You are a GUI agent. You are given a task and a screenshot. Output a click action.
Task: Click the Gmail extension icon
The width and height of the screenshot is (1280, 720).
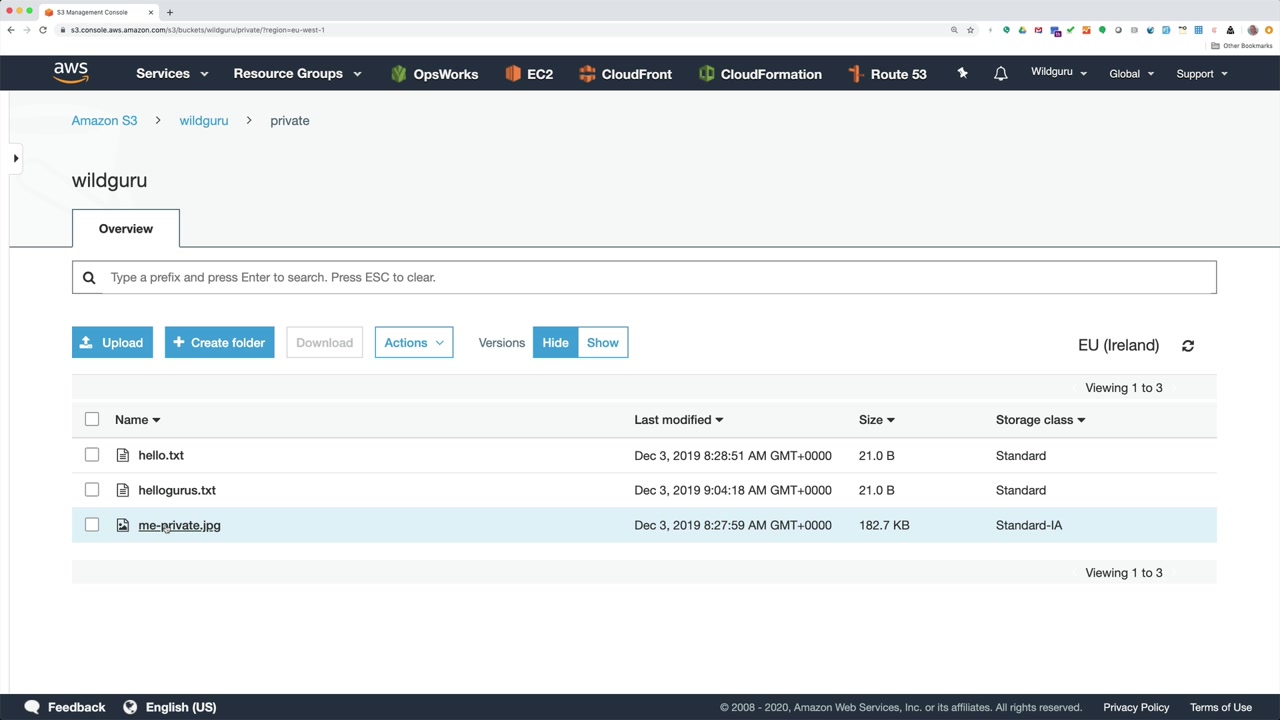click(x=1039, y=30)
